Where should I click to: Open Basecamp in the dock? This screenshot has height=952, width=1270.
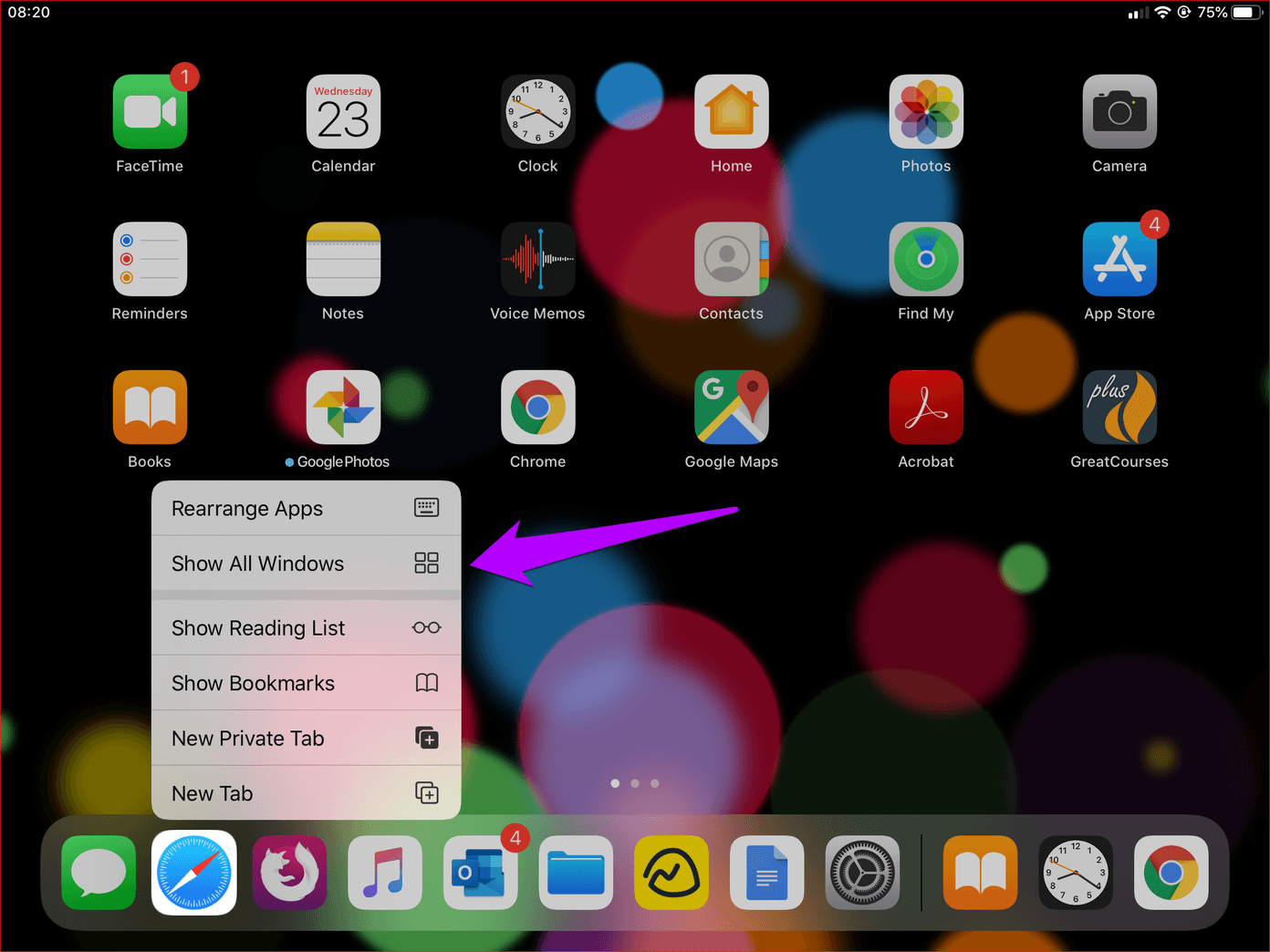pos(671,873)
